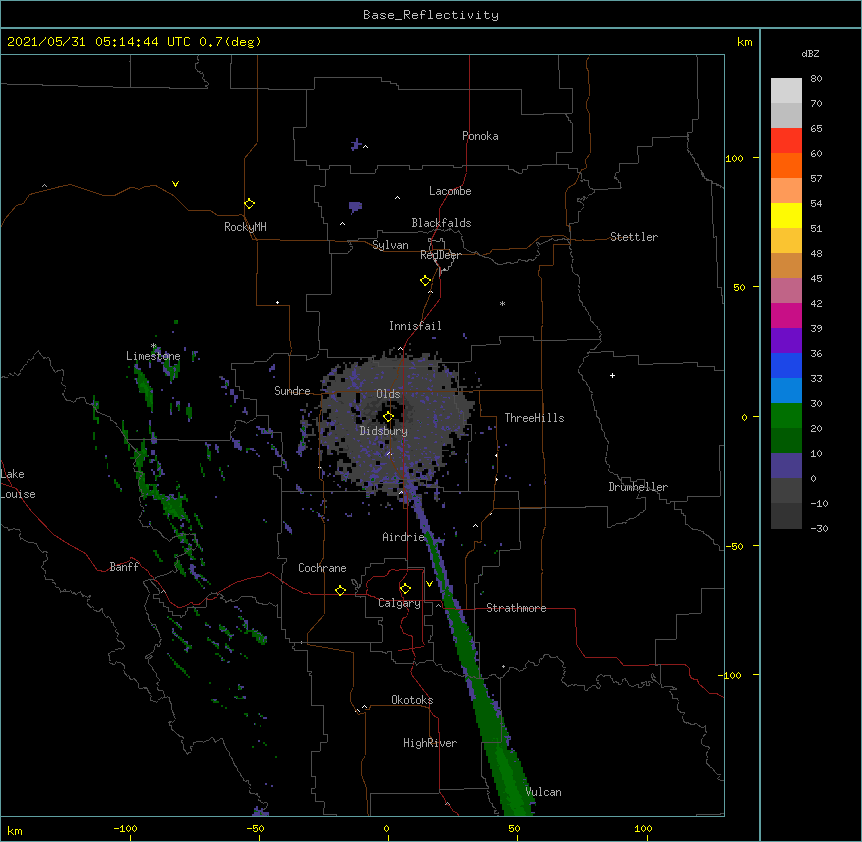The width and height of the screenshot is (862, 842).
Task: Click the Stettler city label
Action: pyautogui.click(x=634, y=237)
